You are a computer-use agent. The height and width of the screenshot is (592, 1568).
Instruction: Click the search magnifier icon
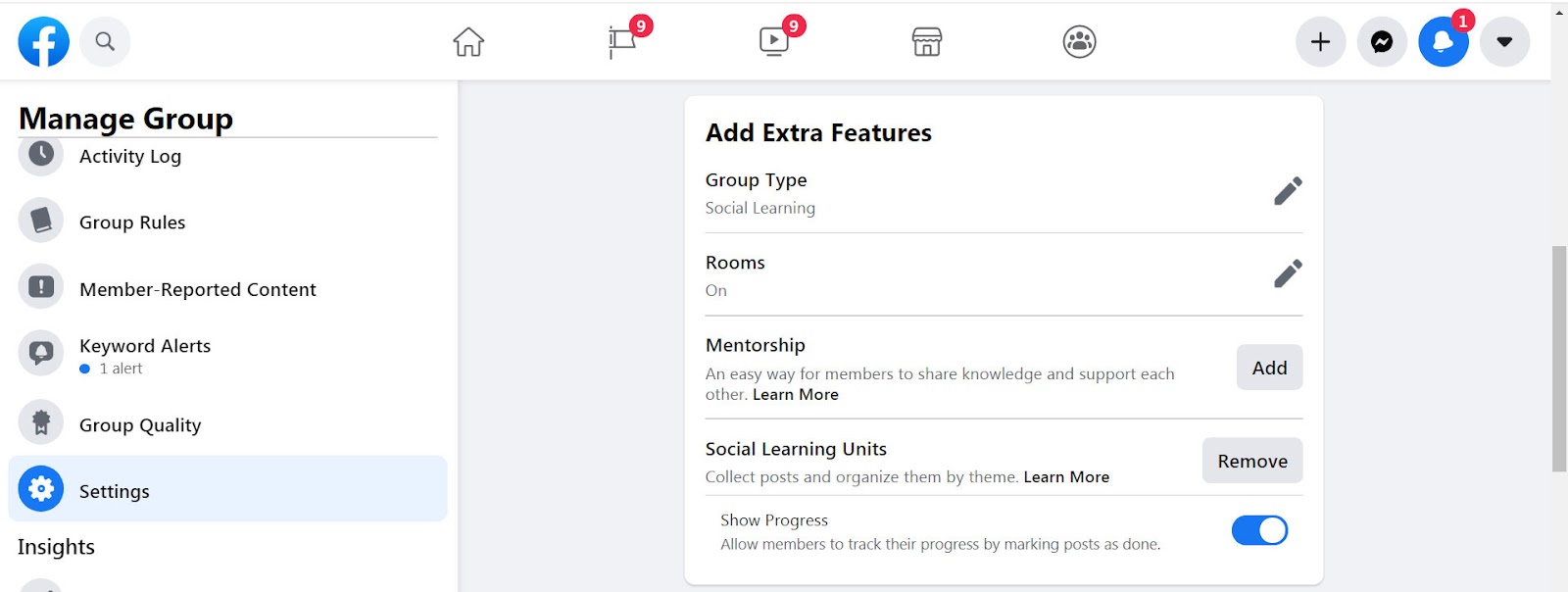[105, 41]
